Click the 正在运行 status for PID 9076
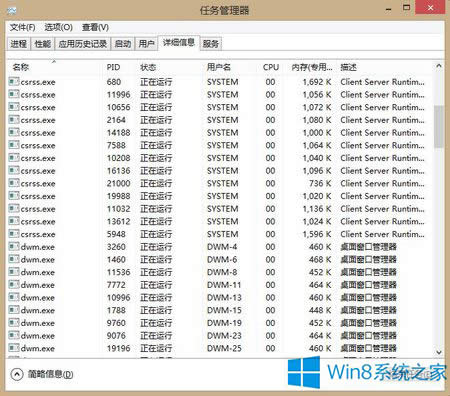This screenshot has height=396, width=450. (156, 335)
